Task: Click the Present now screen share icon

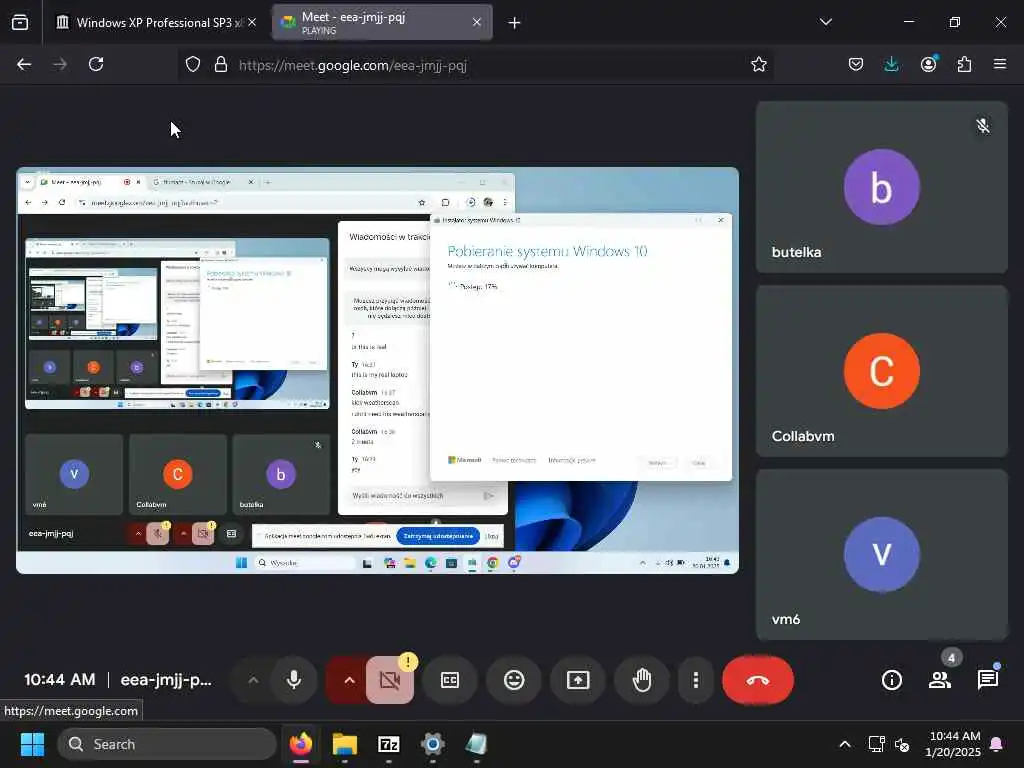Action: (578, 680)
